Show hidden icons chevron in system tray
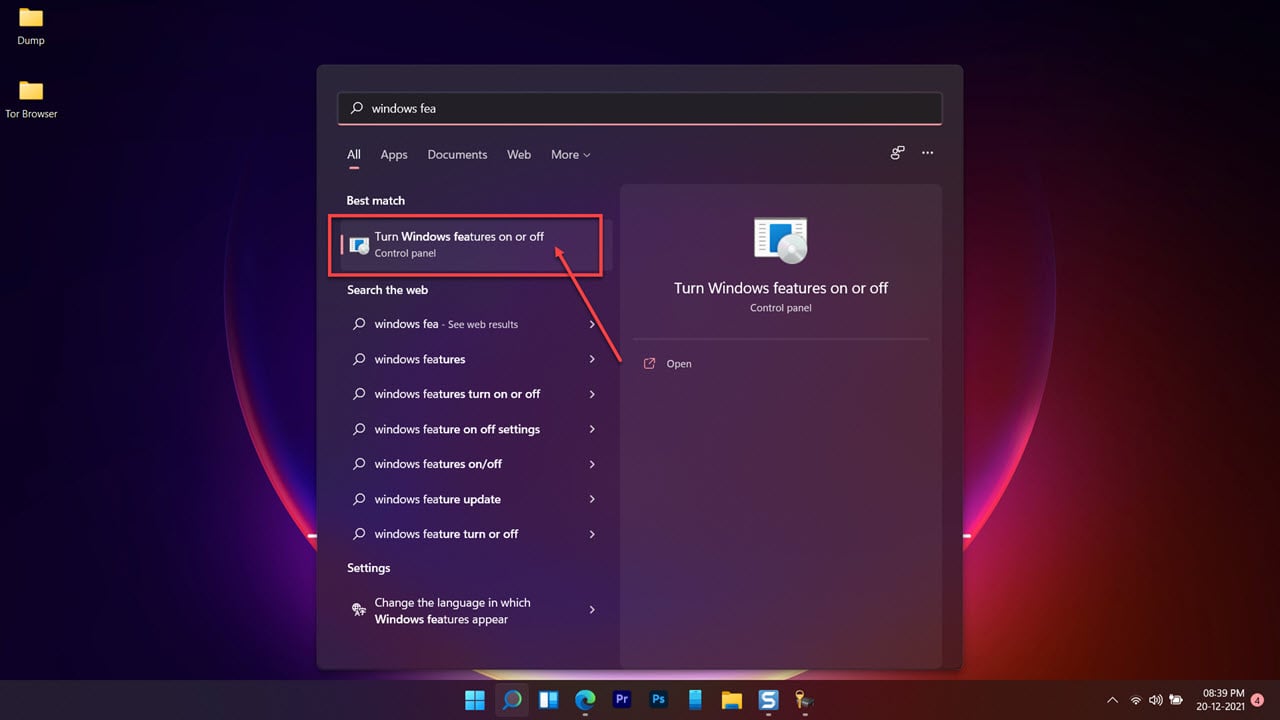The image size is (1280, 720). coord(1113,700)
